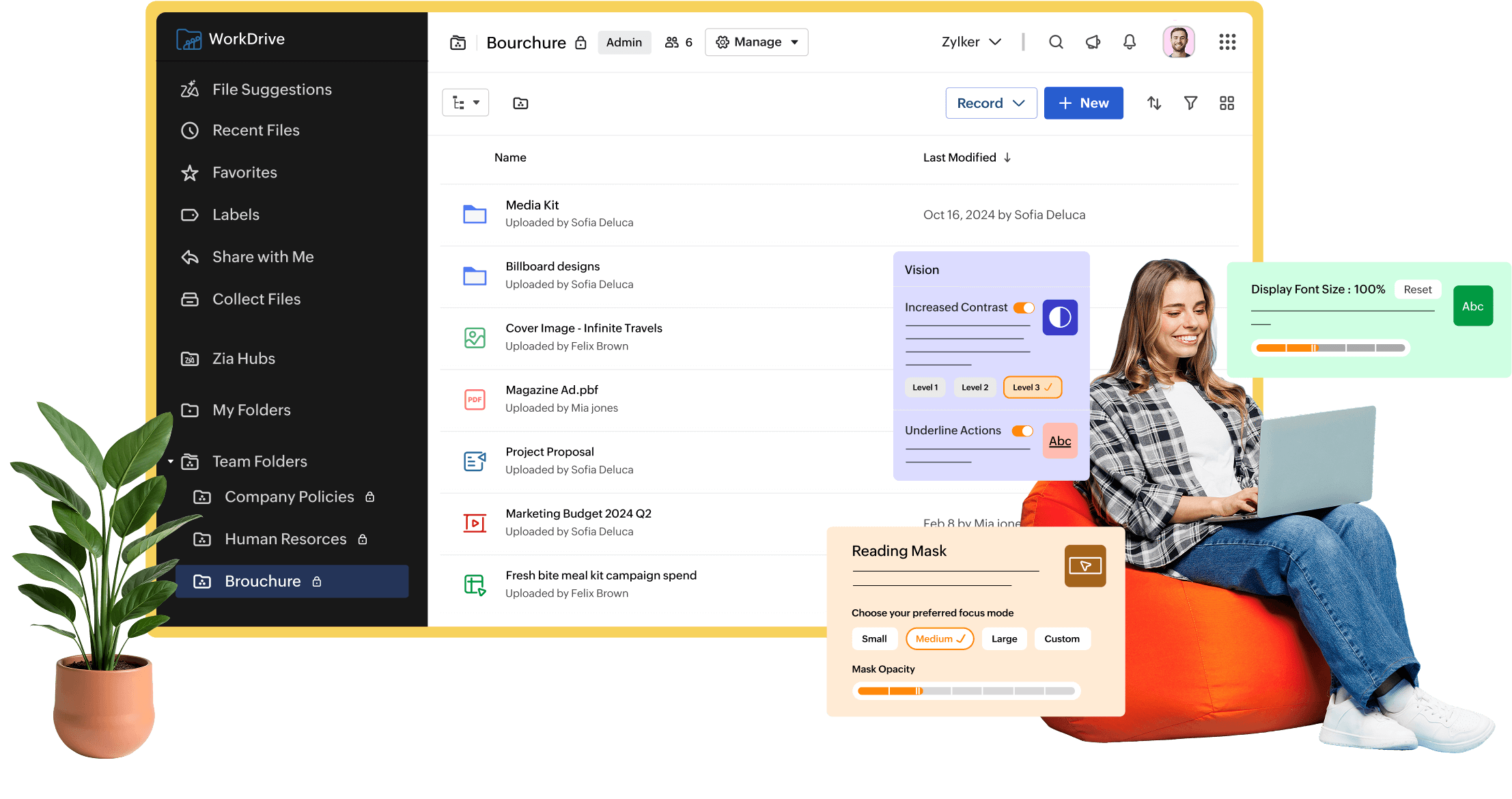Screen dimensions: 1512x799
Task: Open the apps grid launcher
Action: click(x=1227, y=42)
